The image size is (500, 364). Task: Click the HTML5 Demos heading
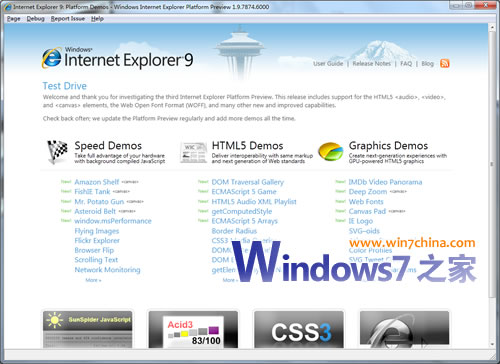pyautogui.click(x=247, y=146)
